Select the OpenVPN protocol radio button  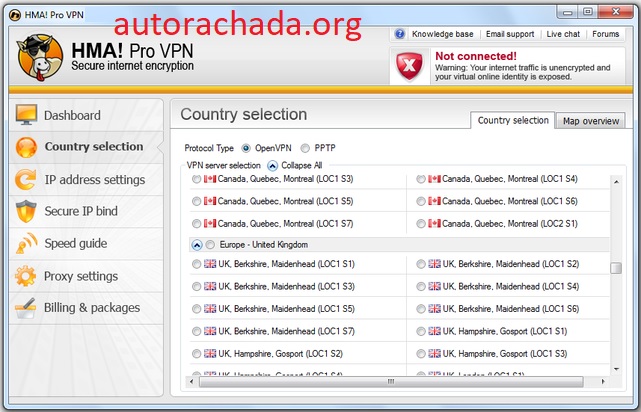click(x=246, y=148)
